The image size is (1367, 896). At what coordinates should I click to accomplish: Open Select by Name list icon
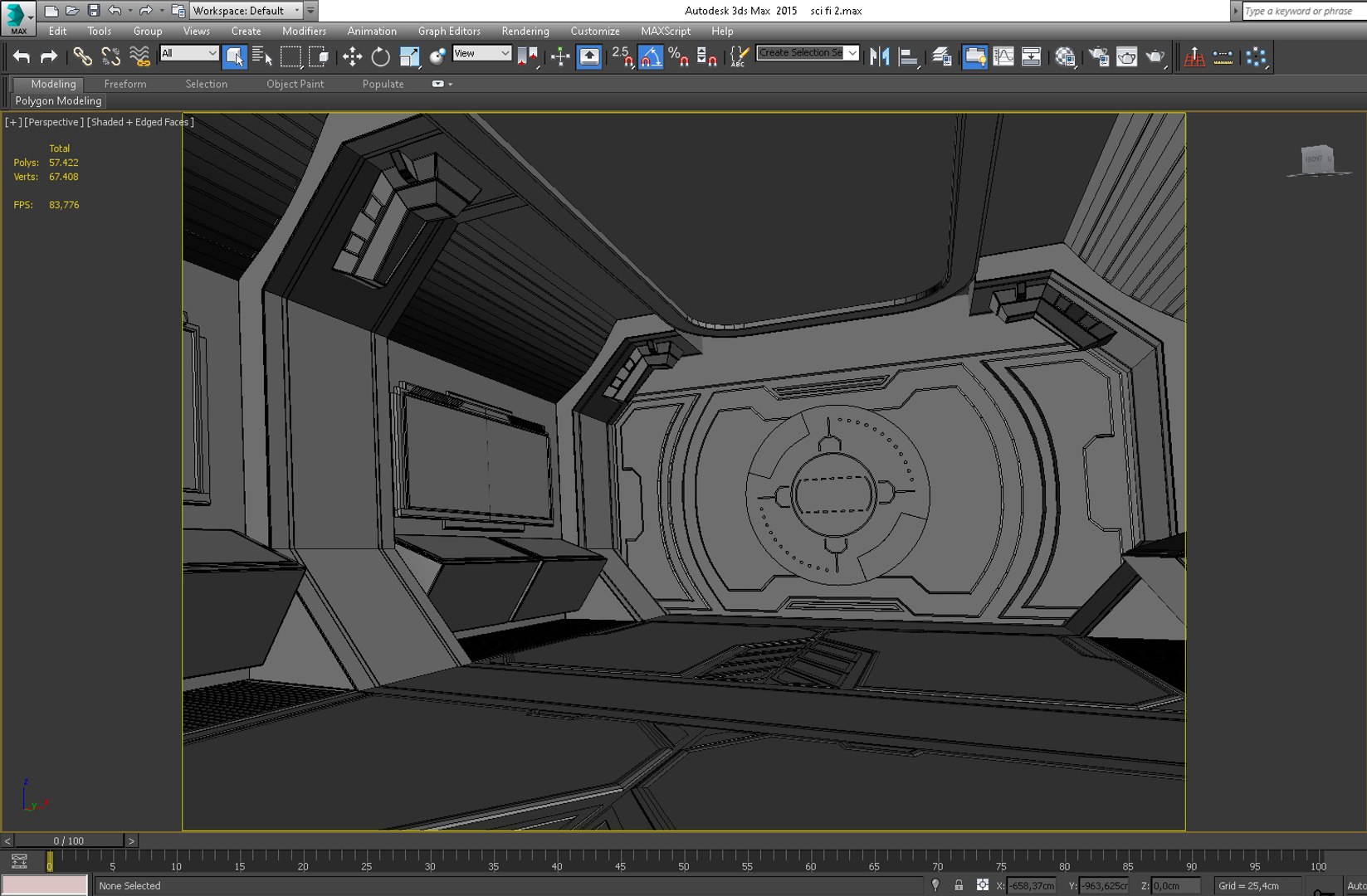tap(262, 56)
